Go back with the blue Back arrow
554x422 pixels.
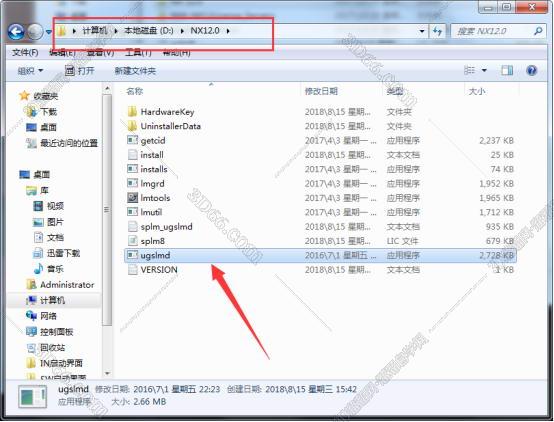[16, 32]
